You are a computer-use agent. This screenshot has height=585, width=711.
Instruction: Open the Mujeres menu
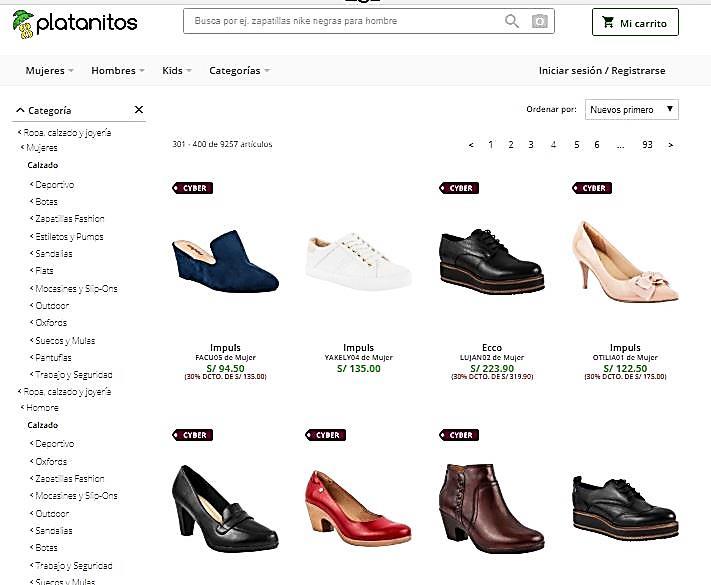click(x=49, y=71)
